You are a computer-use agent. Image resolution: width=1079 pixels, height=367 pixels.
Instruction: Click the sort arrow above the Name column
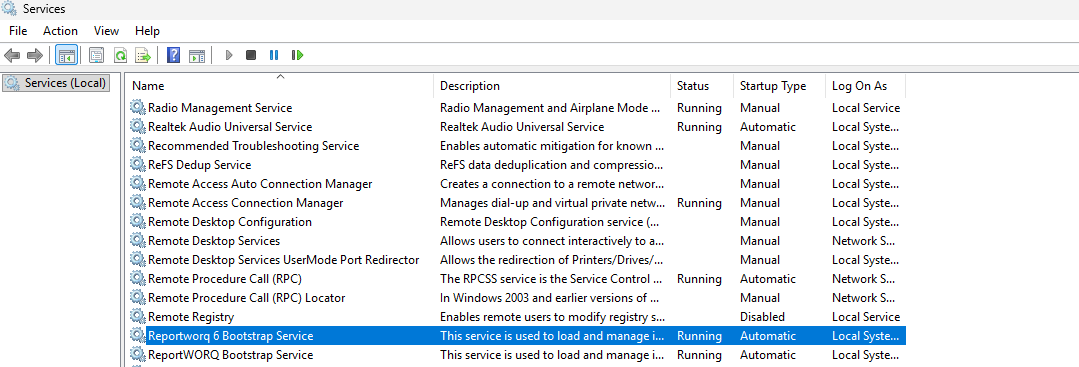[x=280, y=76]
